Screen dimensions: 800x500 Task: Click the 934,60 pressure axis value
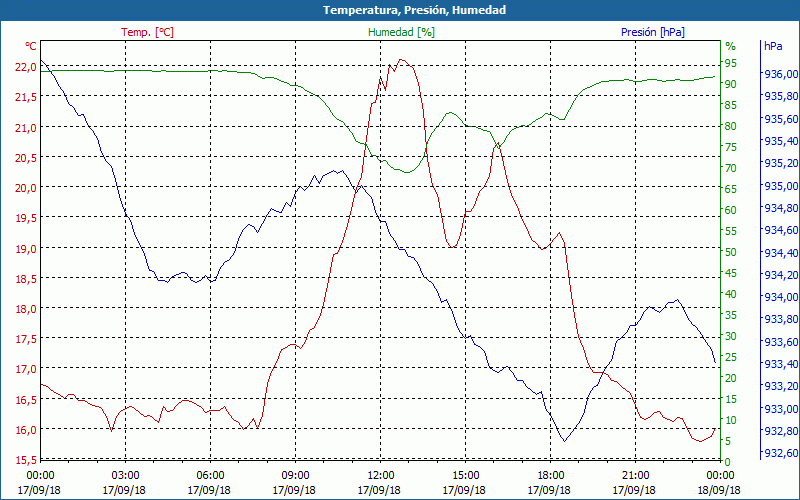click(x=781, y=230)
